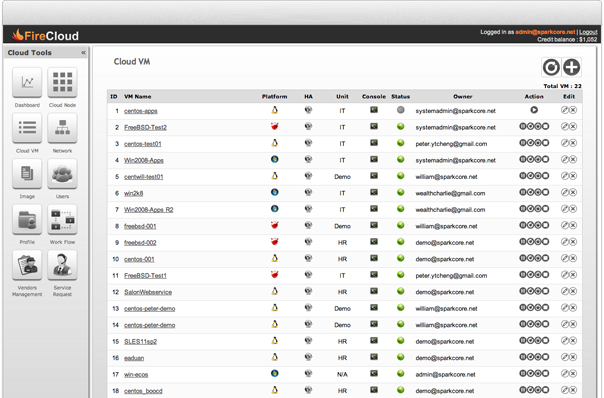
Task: Click HA icon for FreeBSD-Test1
Action: (308, 275)
